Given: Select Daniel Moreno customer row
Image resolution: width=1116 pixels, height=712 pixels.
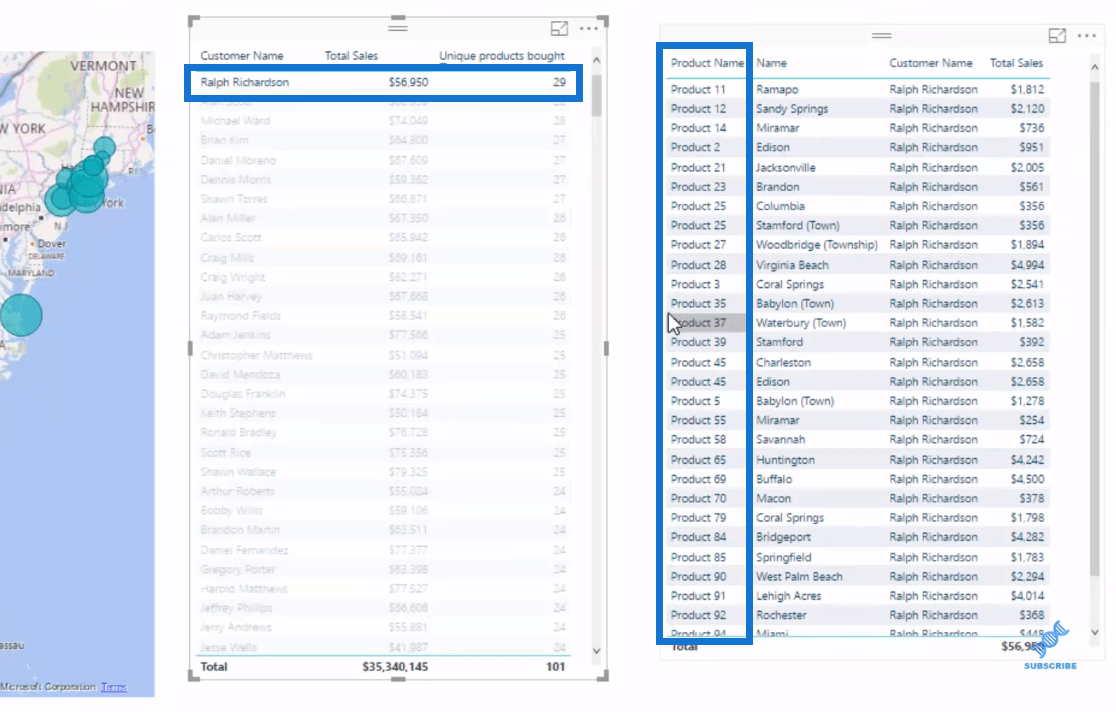Looking at the screenshot, I should click(x=384, y=160).
